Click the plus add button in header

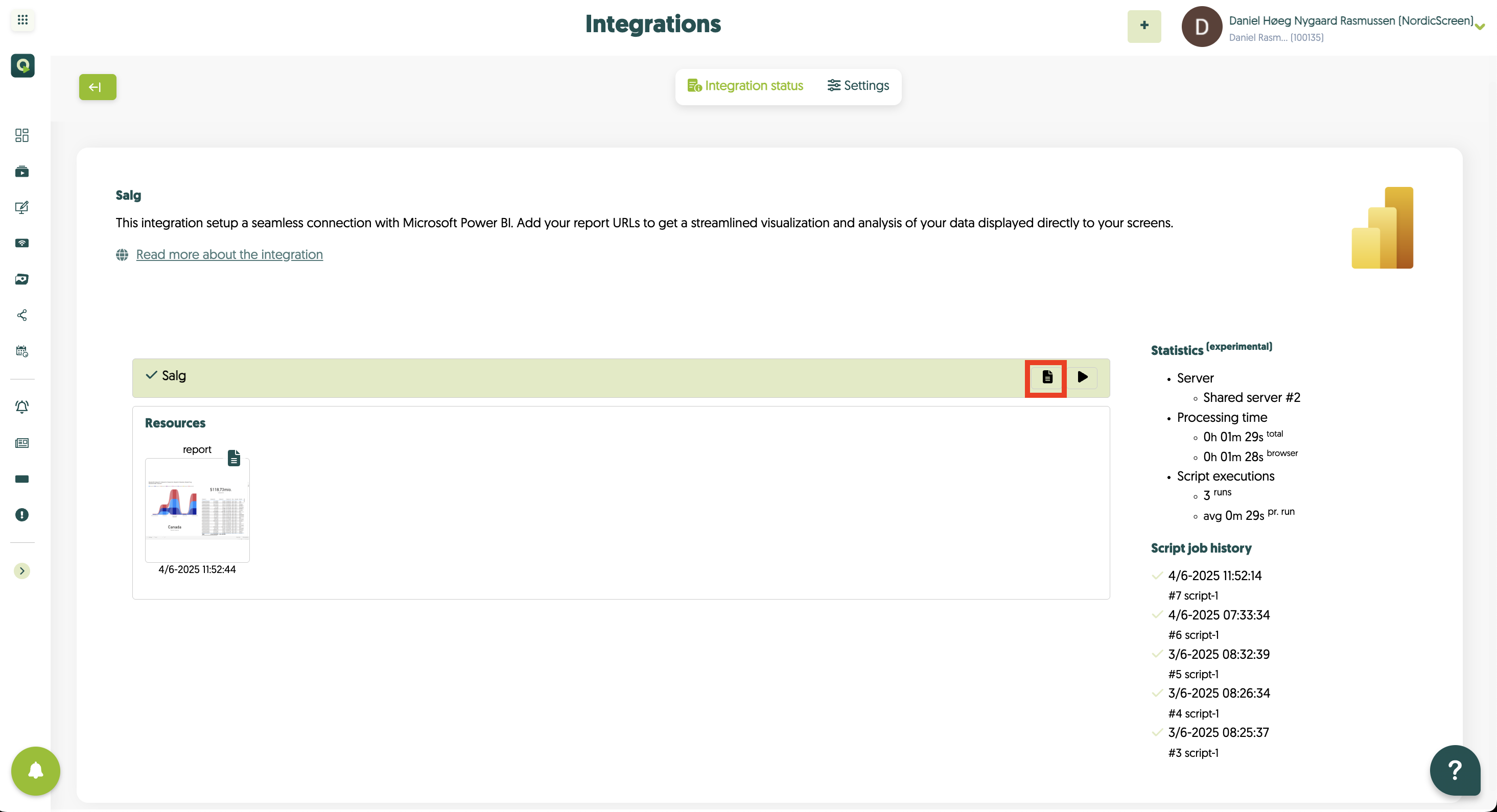[1143, 26]
